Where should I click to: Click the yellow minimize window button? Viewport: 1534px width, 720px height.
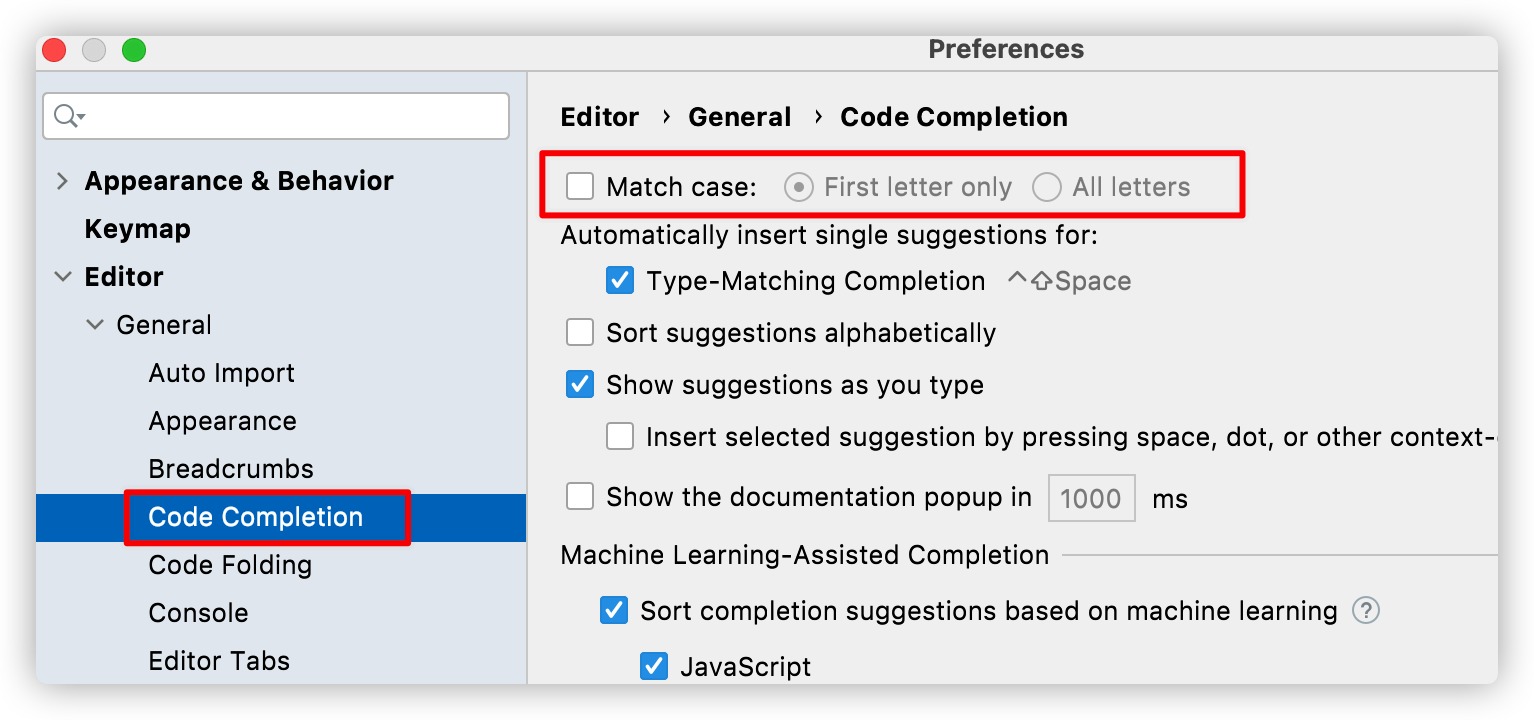(94, 50)
